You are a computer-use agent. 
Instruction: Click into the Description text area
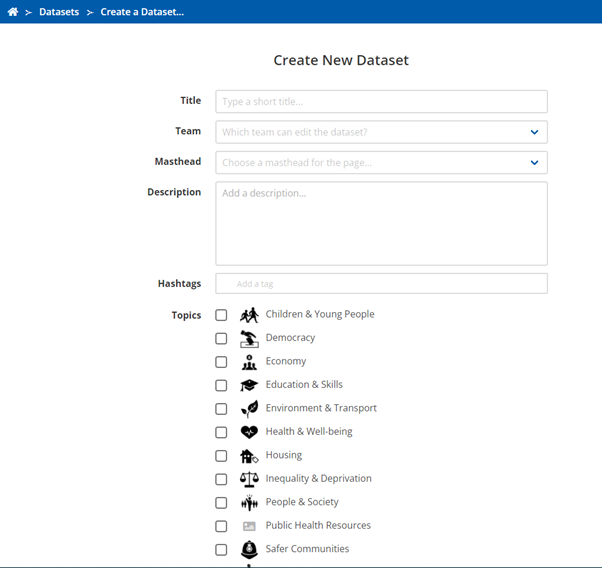coord(381,224)
